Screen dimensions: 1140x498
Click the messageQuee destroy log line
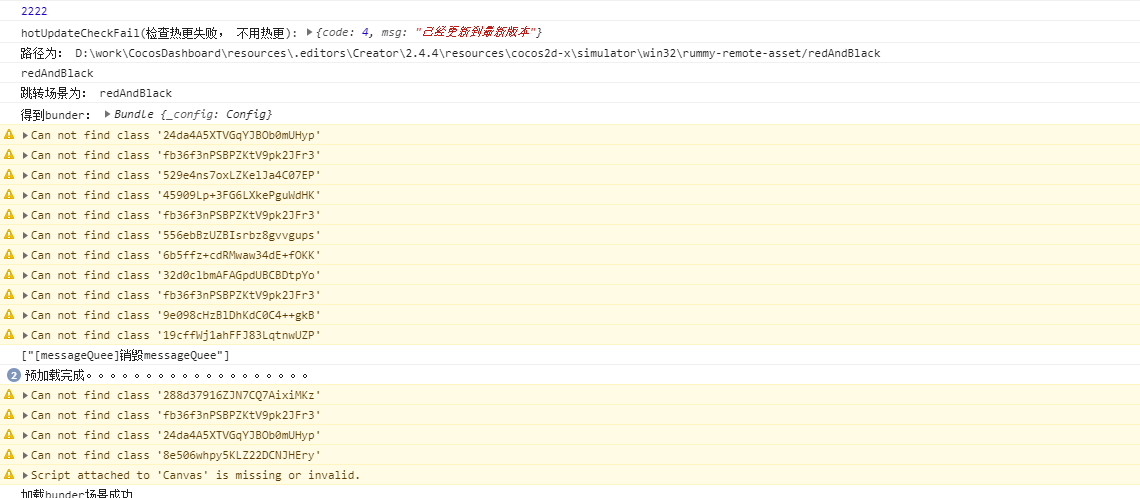[x=126, y=355]
